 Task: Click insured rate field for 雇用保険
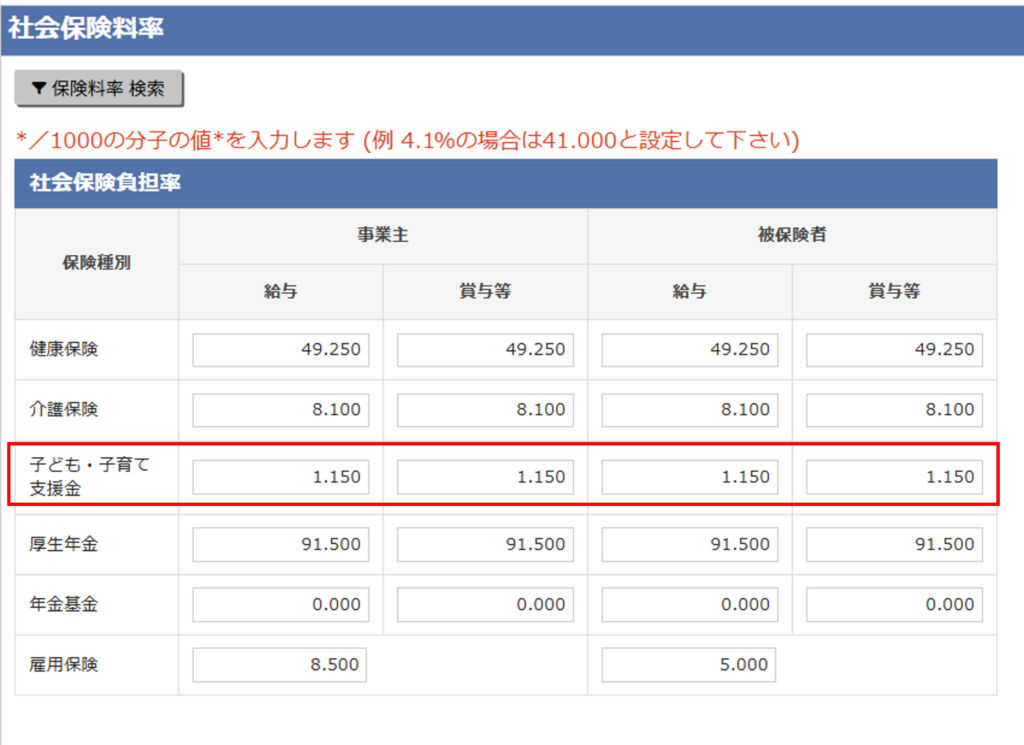click(x=689, y=664)
